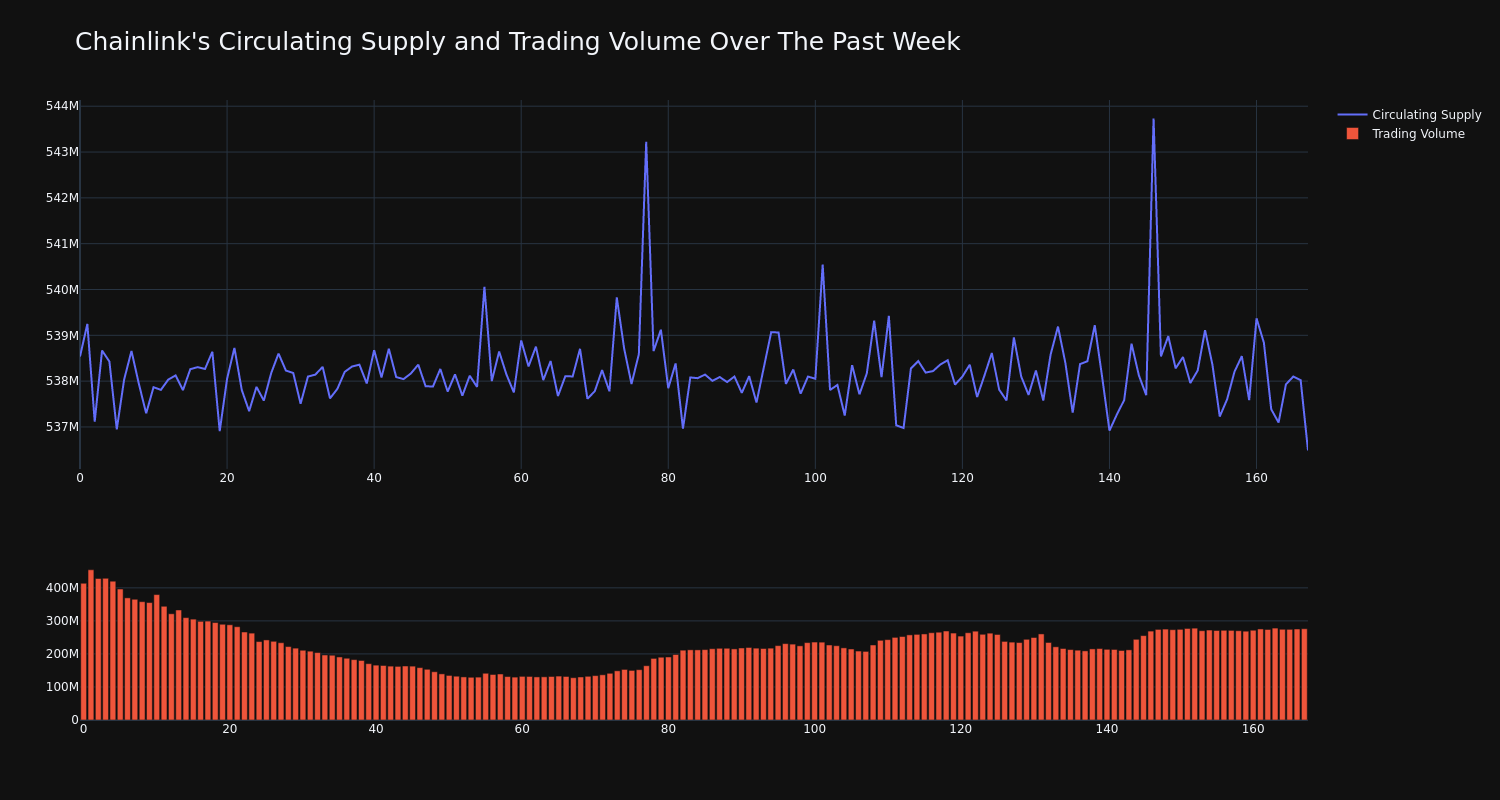Image resolution: width=1500 pixels, height=800 pixels.
Task: Click the 538M y-axis label
Action: point(62,381)
